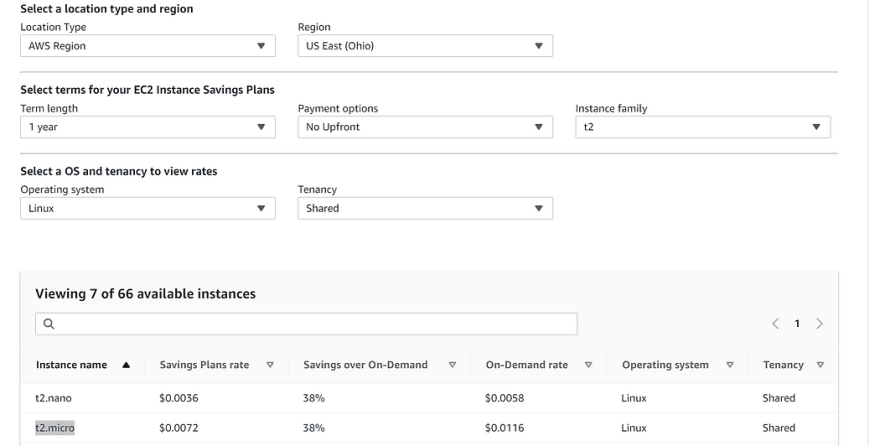Click the Payment options dropdown arrow icon
Image resolution: width=880 pixels, height=446 pixels.
coord(539,127)
